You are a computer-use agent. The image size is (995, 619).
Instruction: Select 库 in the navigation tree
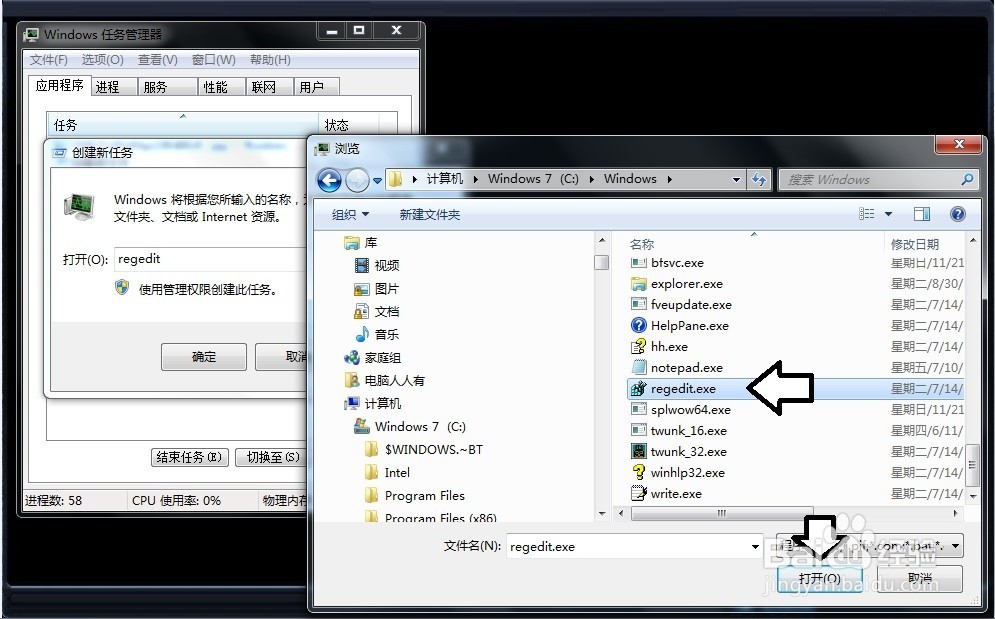[x=360, y=243]
